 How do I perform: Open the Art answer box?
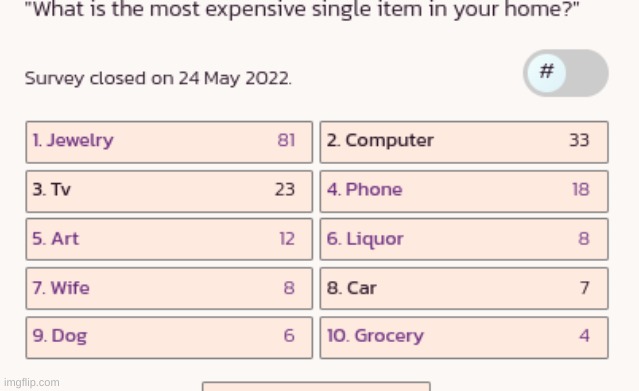point(169,239)
